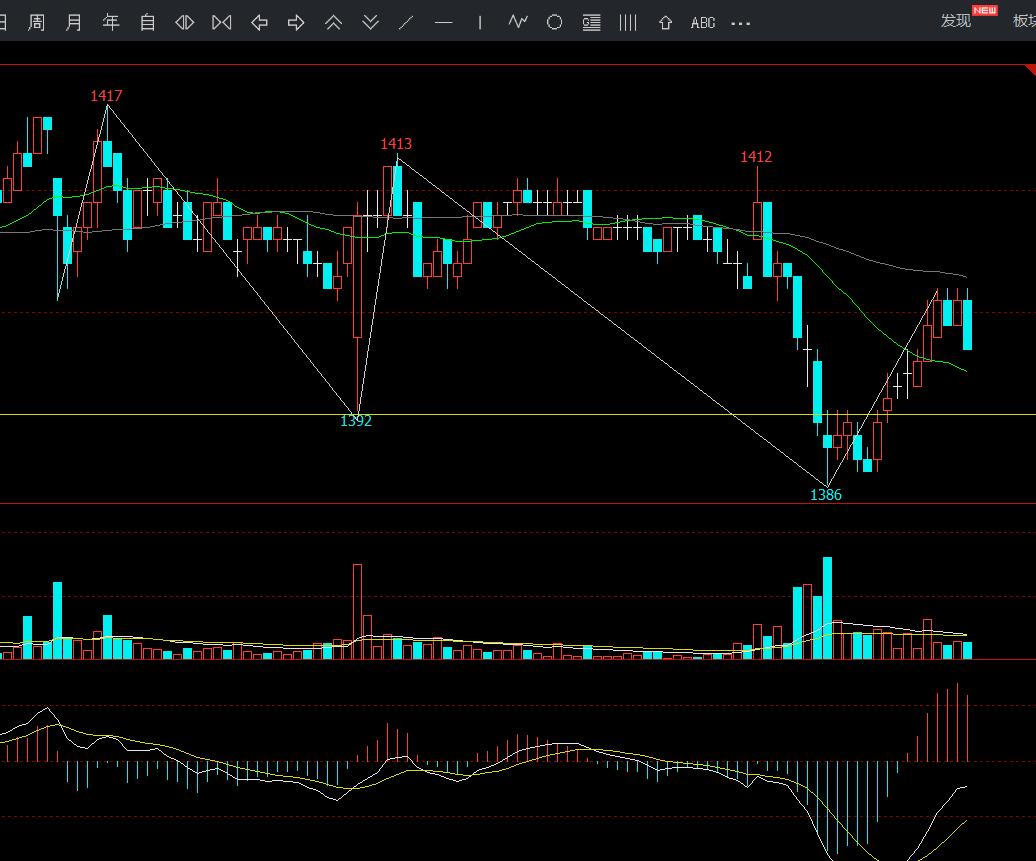The image size is (1036, 861).
Task: Click the left arrow navigation icon
Action: pyautogui.click(x=259, y=22)
